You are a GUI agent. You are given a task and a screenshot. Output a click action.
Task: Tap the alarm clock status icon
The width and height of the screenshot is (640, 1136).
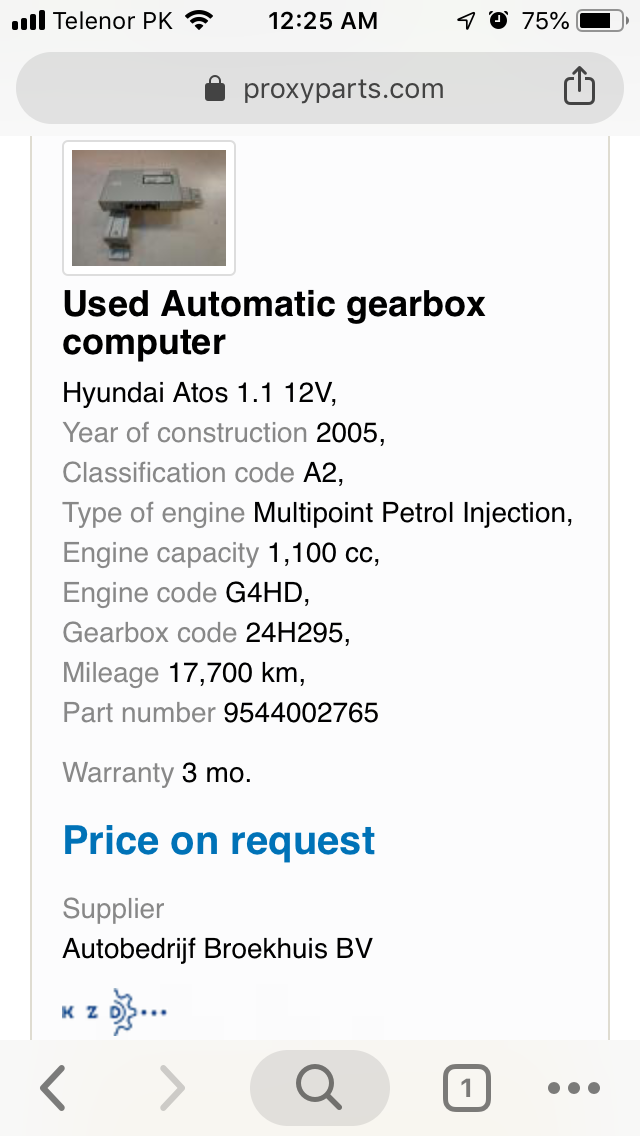[499, 20]
